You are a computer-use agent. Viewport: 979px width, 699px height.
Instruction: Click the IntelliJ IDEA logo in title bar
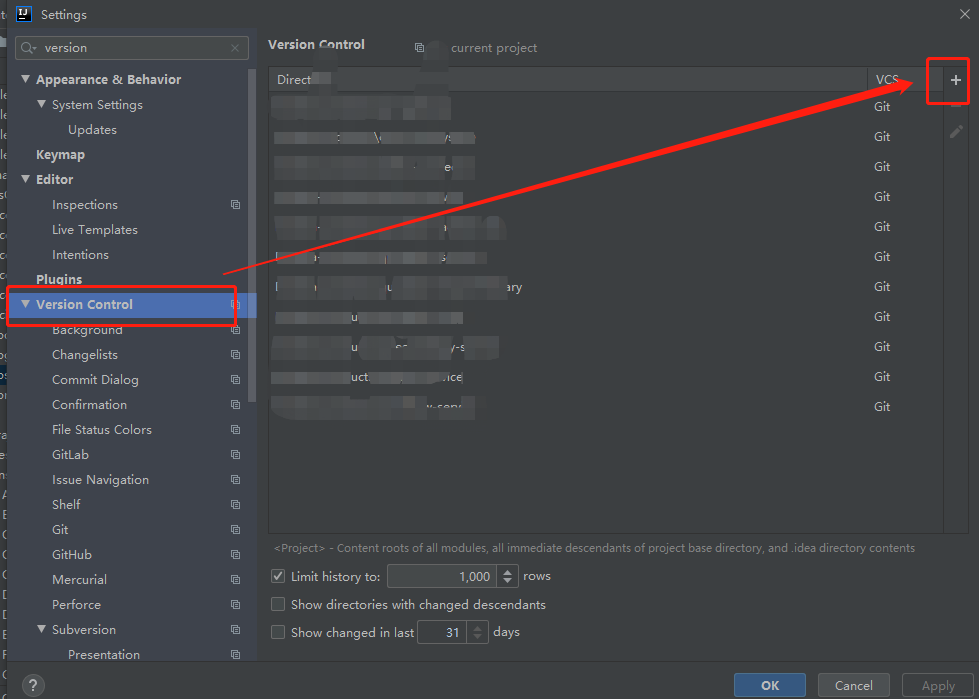pyautogui.click(x=24, y=14)
